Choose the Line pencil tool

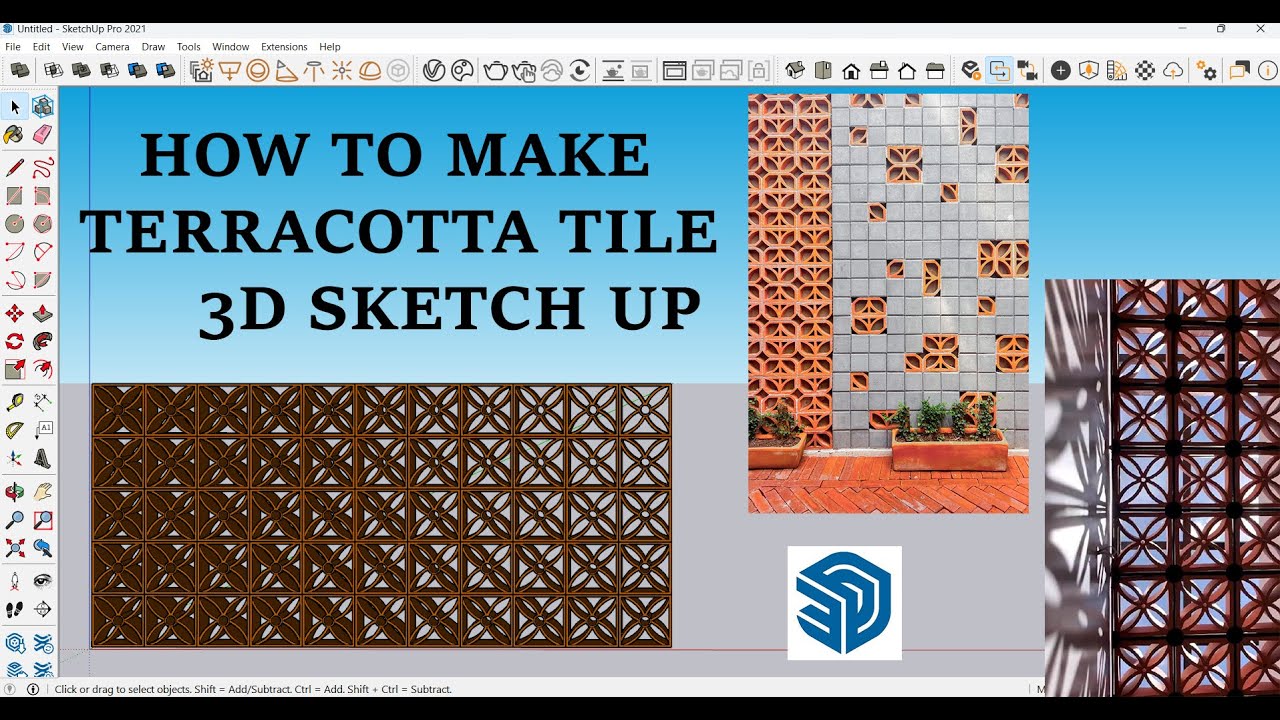pyautogui.click(x=15, y=168)
